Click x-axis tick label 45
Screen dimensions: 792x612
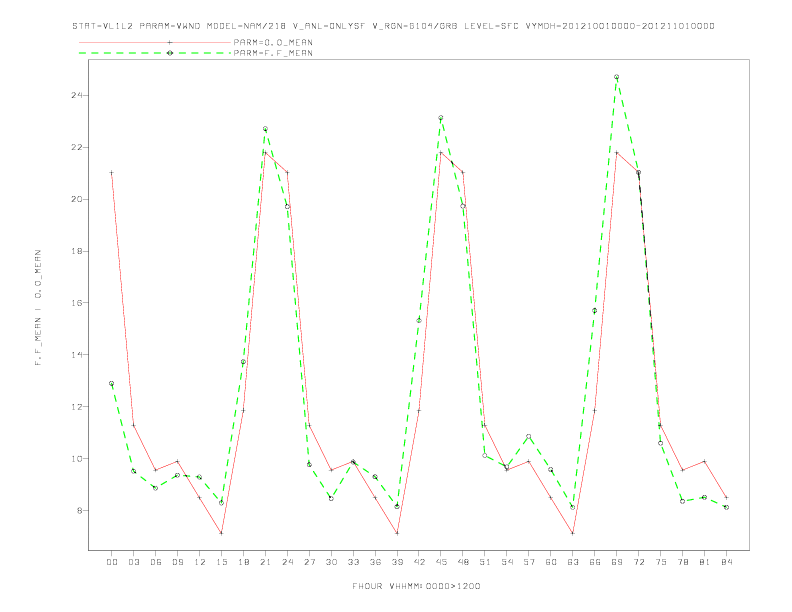(x=441, y=562)
